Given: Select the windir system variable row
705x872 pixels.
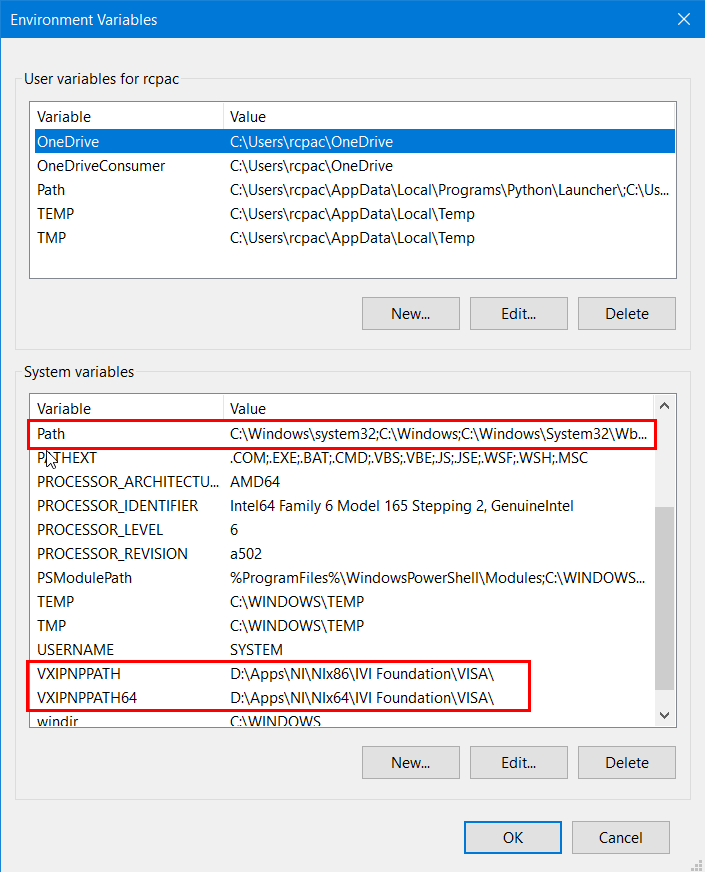Looking at the screenshot, I should pyautogui.click(x=342, y=720).
